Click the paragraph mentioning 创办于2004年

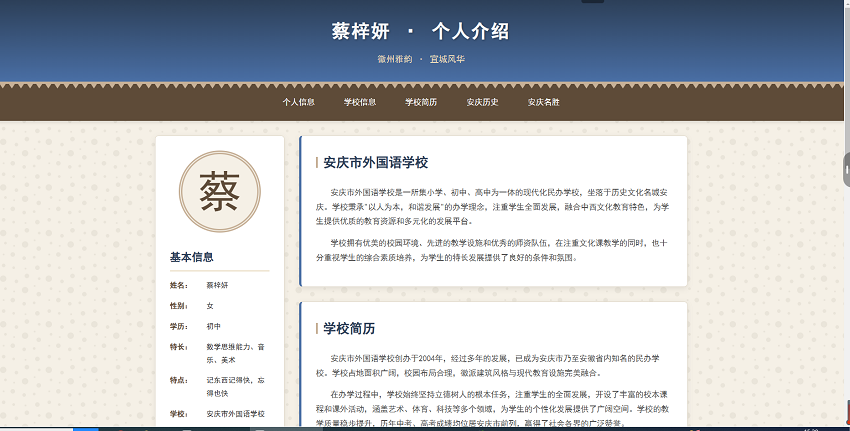(x=494, y=364)
